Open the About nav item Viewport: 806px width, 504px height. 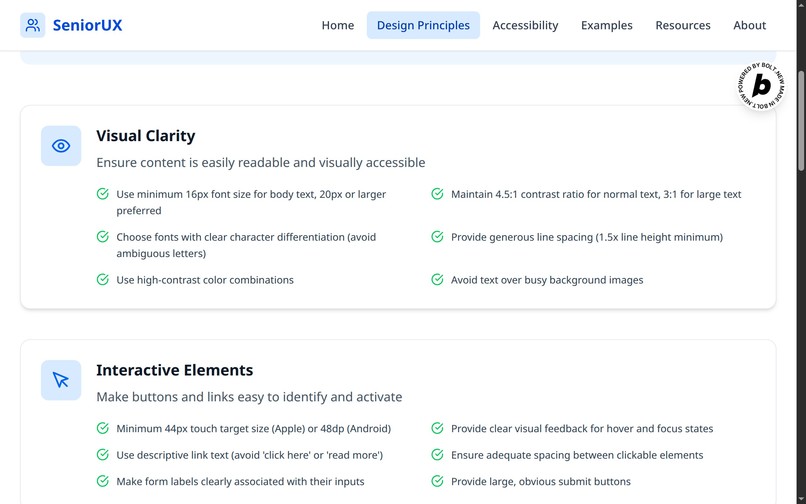(x=749, y=25)
